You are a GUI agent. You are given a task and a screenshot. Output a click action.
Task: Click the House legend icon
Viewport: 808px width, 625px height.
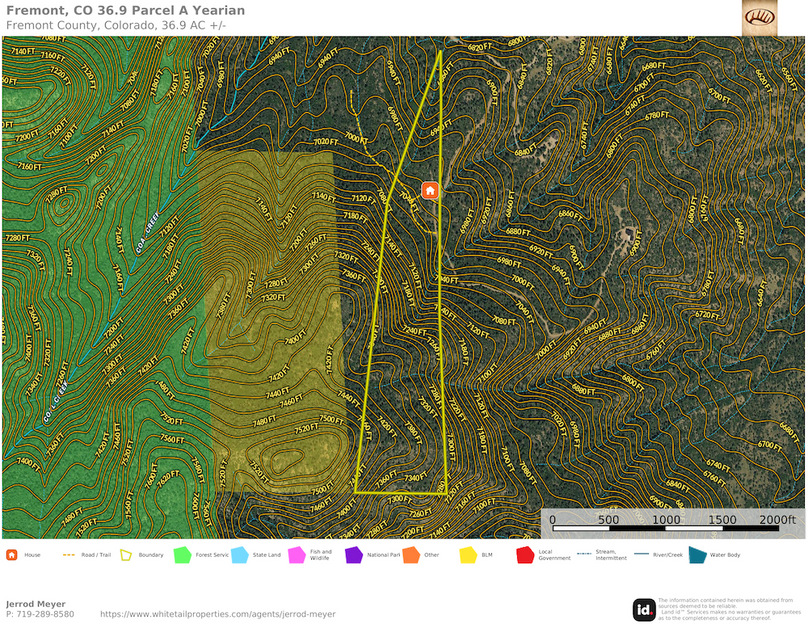pyautogui.click(x=11, y=556)
